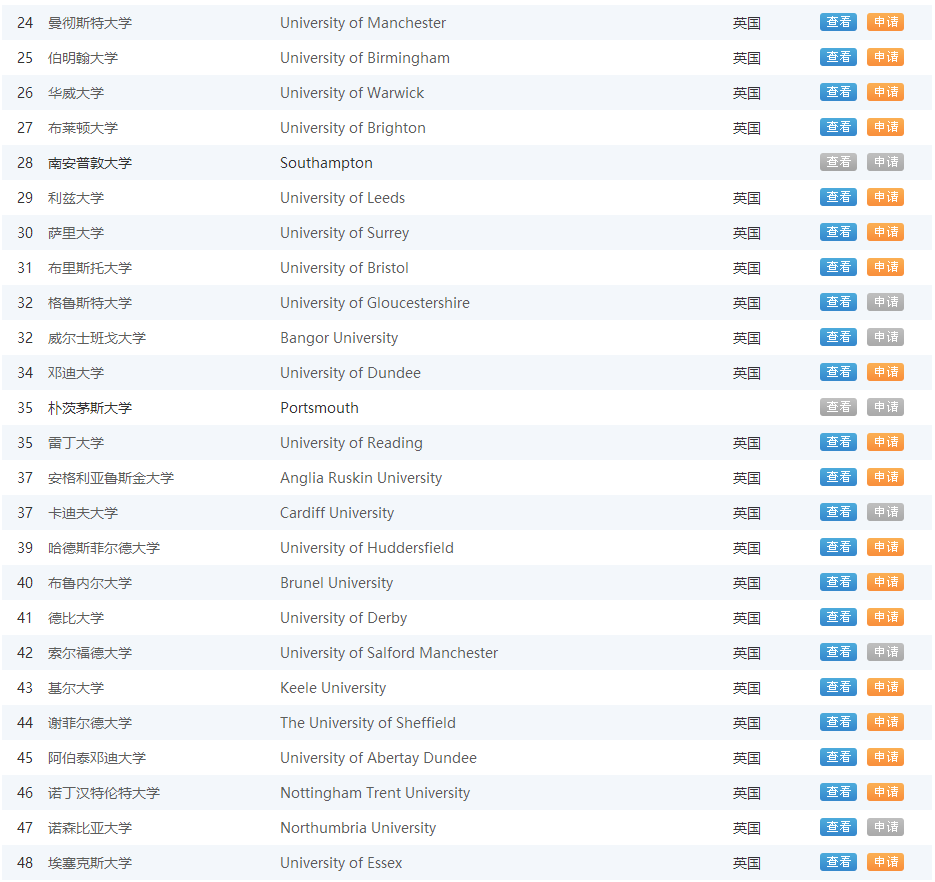Click the name 伯明翰大学
This screenshot has width=935, height=882.
tap(83, 58)
